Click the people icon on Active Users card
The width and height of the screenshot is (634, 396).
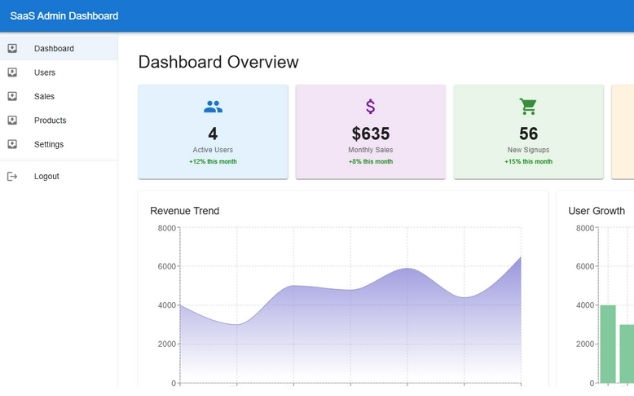pos(213,107)
